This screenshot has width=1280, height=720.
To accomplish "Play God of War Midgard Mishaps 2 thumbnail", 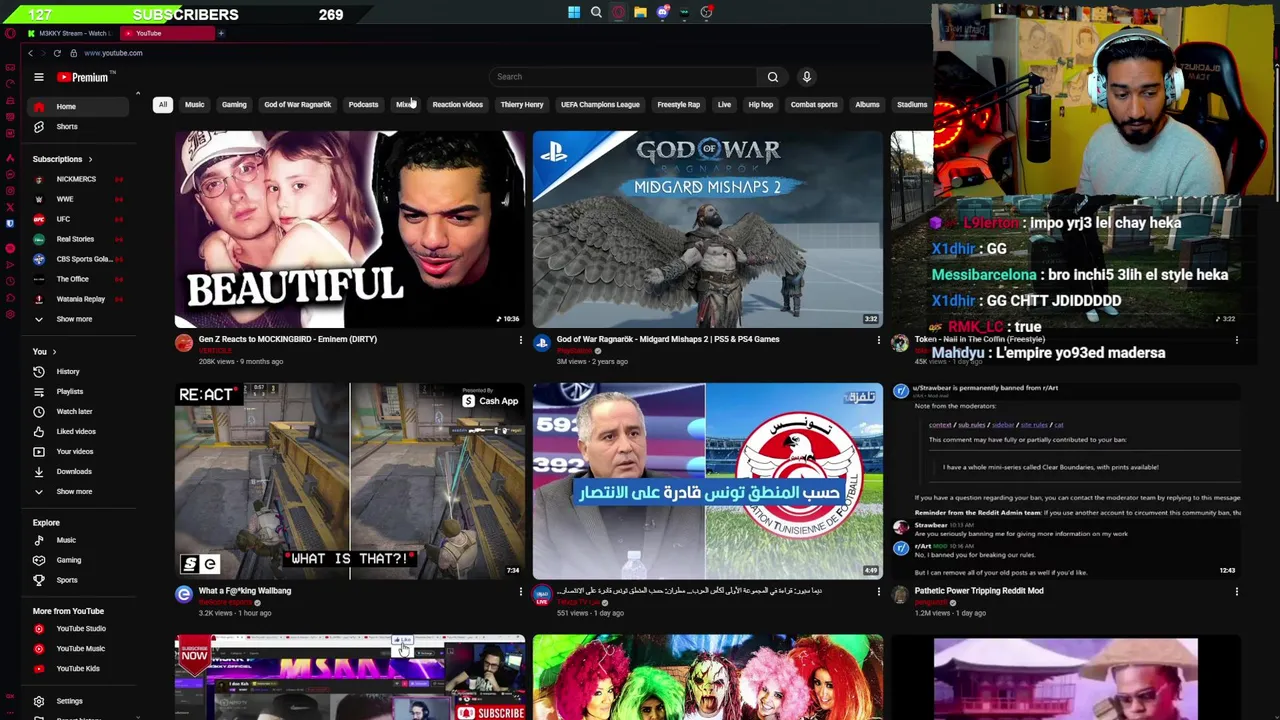I will [708, 229].
